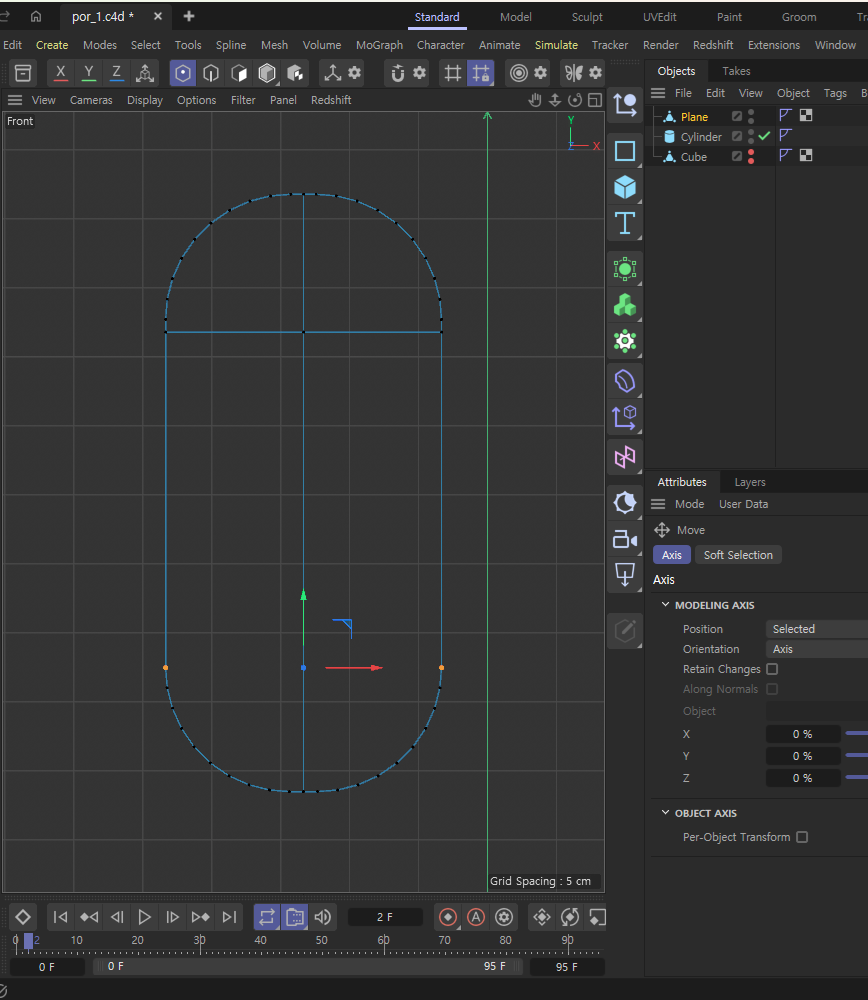Toggle Cube red visibility dots
The image size is (868, 1000).
[751, 156]
